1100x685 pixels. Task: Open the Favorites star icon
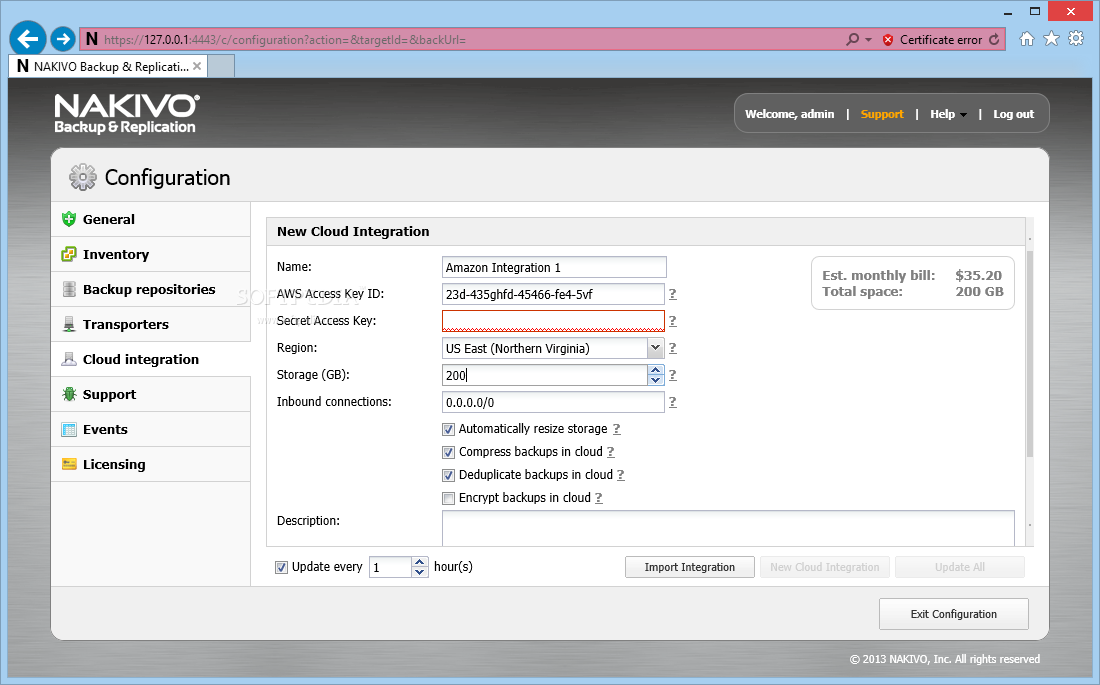click(x=1051, y=39)
